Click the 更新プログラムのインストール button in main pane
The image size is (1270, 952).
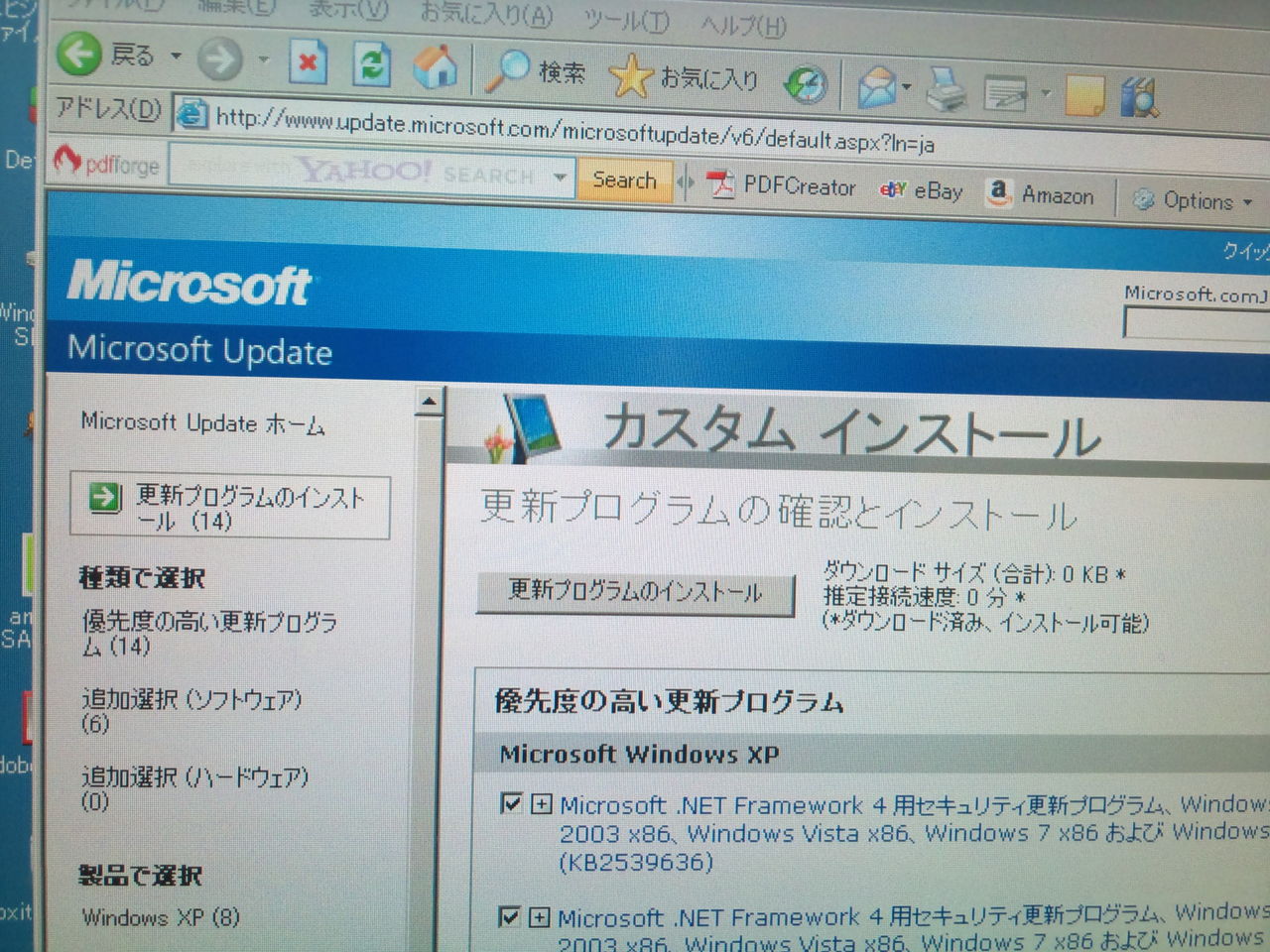click(635, 592)
